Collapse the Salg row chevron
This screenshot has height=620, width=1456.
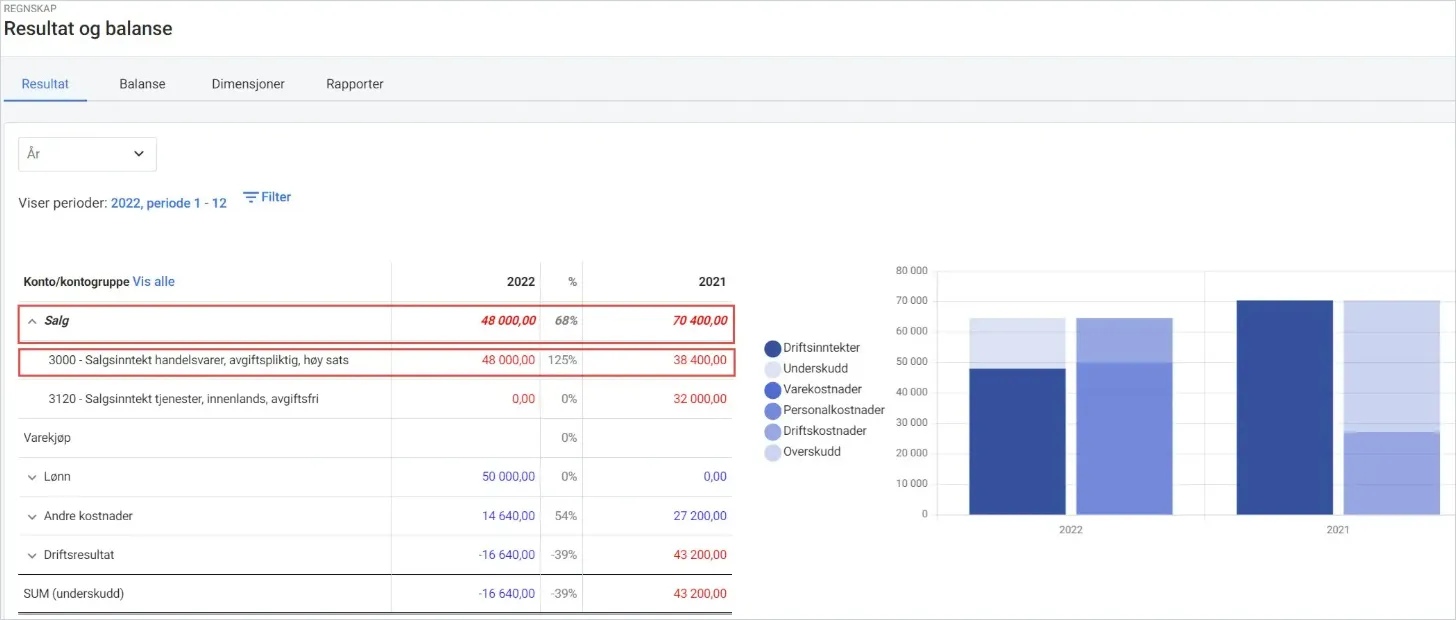[x=31, y=322]
